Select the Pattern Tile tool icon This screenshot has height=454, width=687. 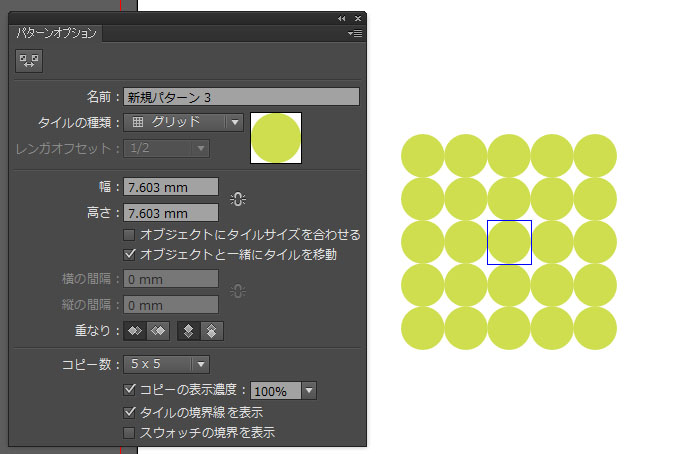tap(29, 61)
